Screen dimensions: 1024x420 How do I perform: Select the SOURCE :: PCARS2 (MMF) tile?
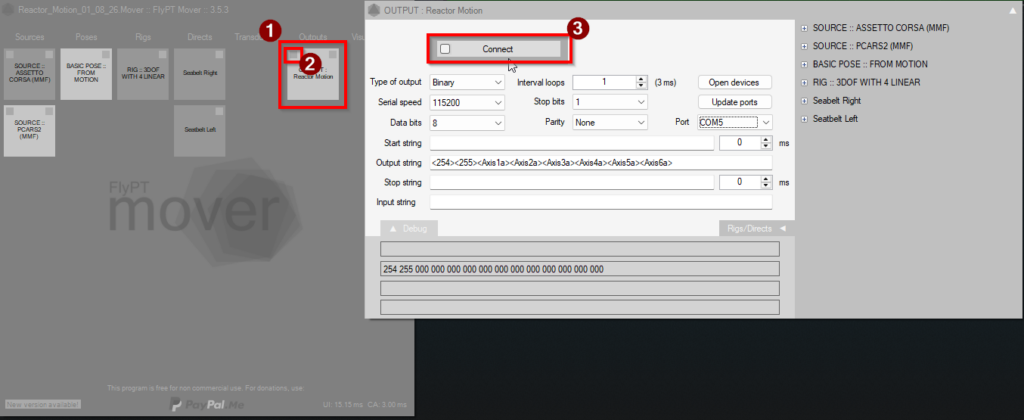click(29, 131)
